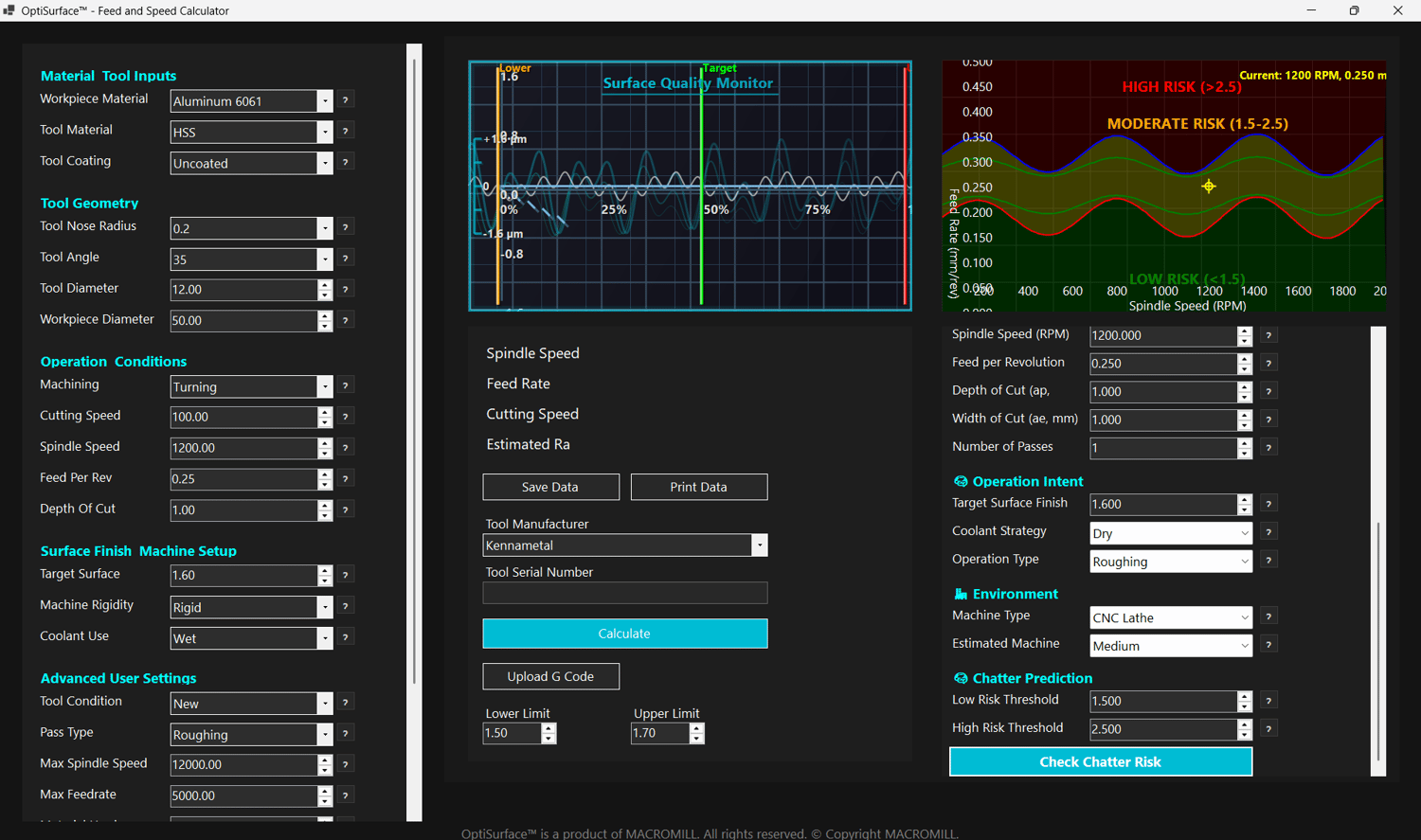Click the Check Chatter Risk button
The height and width of the screenshot is (840, 1421).
(1100, 761)
